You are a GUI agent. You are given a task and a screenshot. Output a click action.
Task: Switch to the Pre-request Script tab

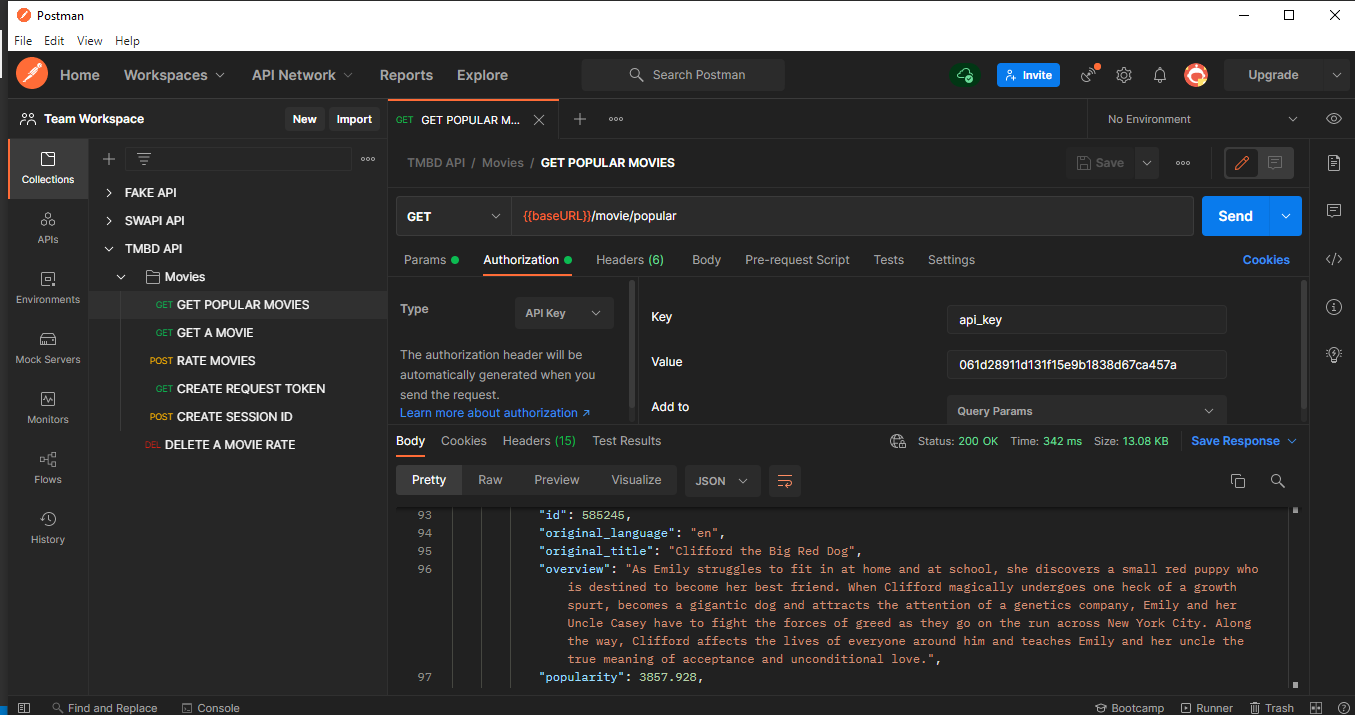(797, 260)
